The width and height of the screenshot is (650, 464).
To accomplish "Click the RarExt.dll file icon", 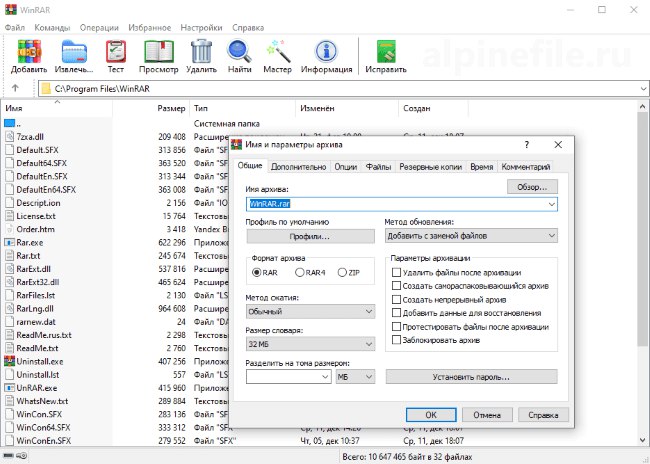I will (10, 269).
